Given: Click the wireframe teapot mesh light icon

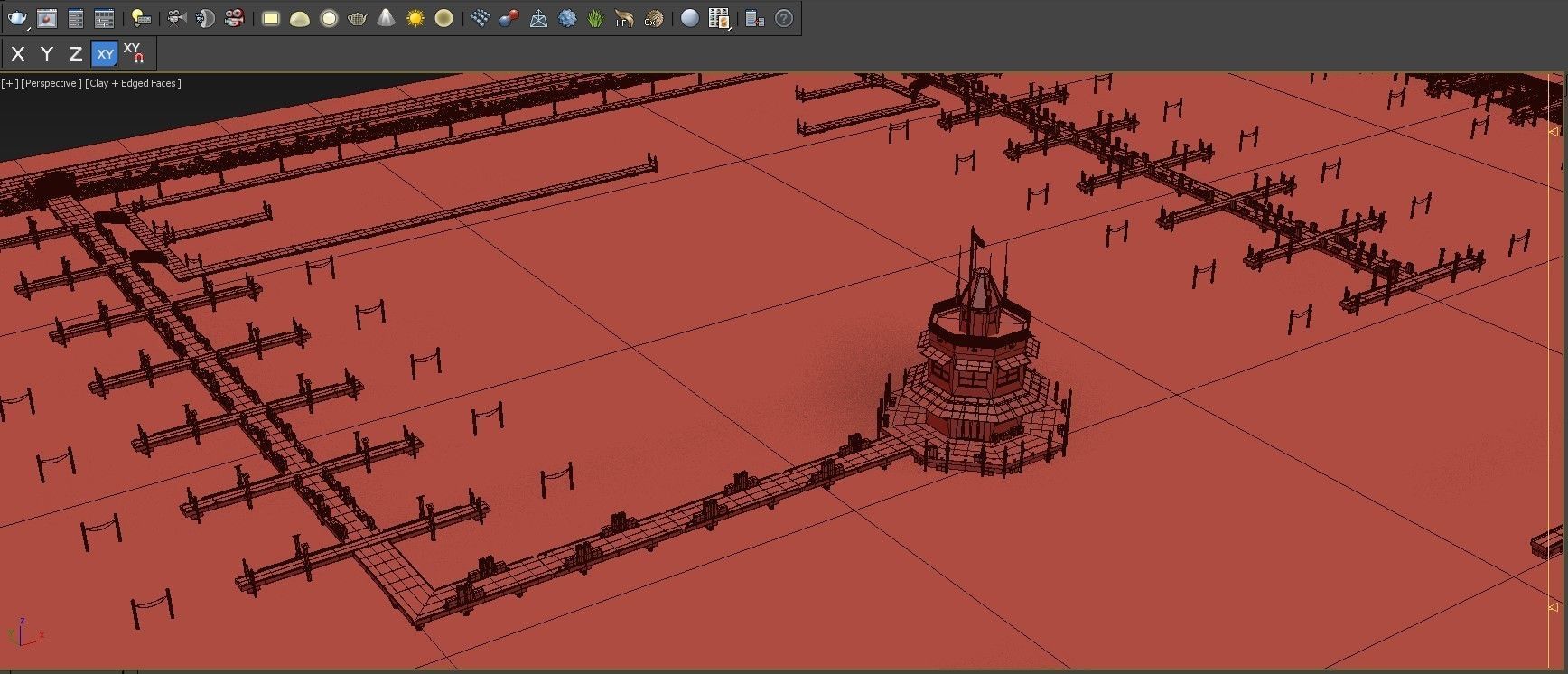Looking at the screenshot, I should click(x=358, y=18).
